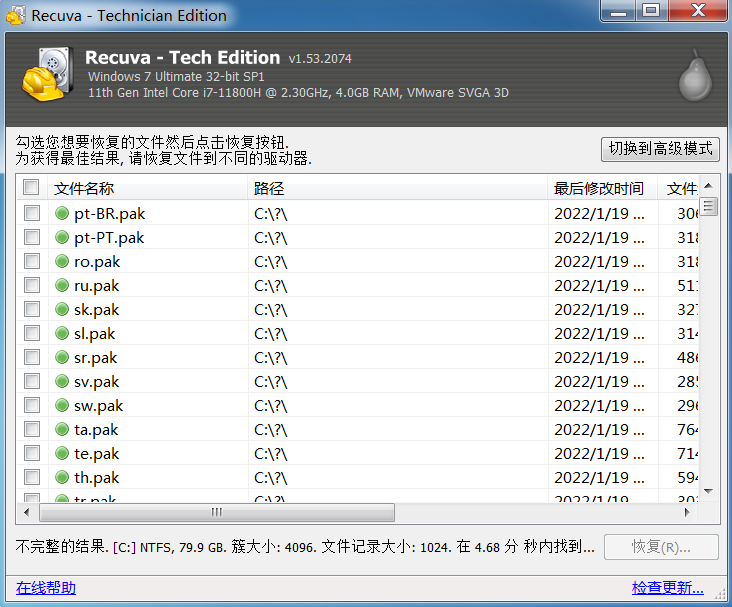Image resolution: width=732 pixels, height=607 pixels.
Task: Maximize the Recuva window
Action: (x=651, y=11)
